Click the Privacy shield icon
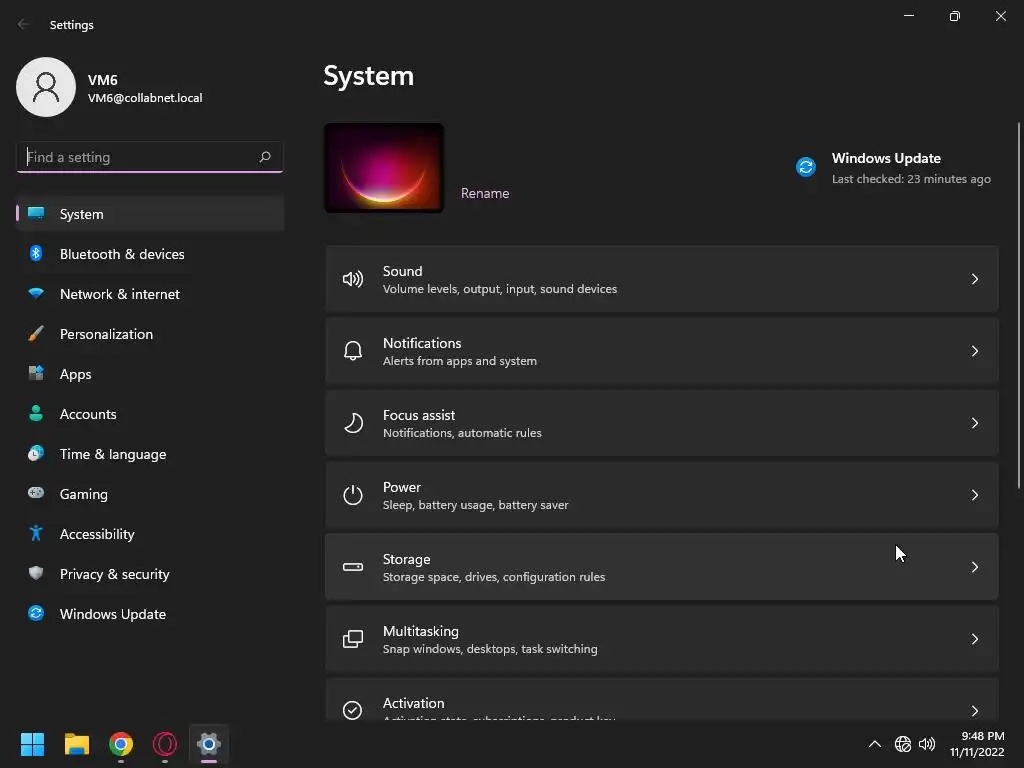The width and height of the screenshot is (1024, 768). pos(36,573)
